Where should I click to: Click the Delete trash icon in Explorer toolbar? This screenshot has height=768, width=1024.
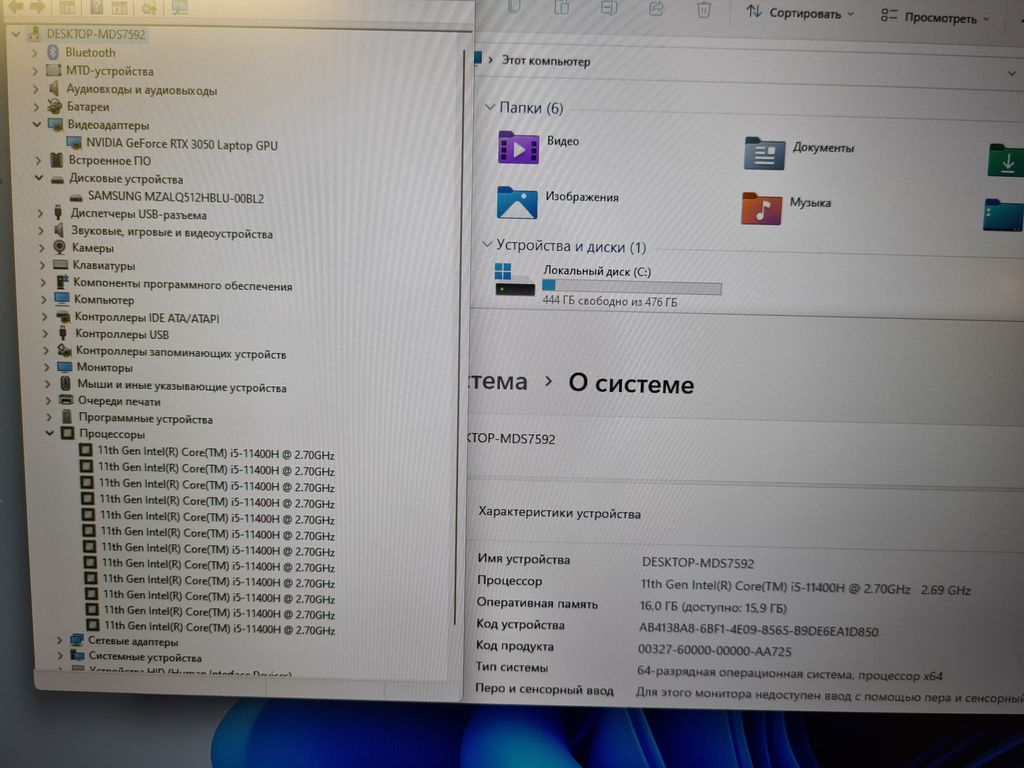pos(703,10)
